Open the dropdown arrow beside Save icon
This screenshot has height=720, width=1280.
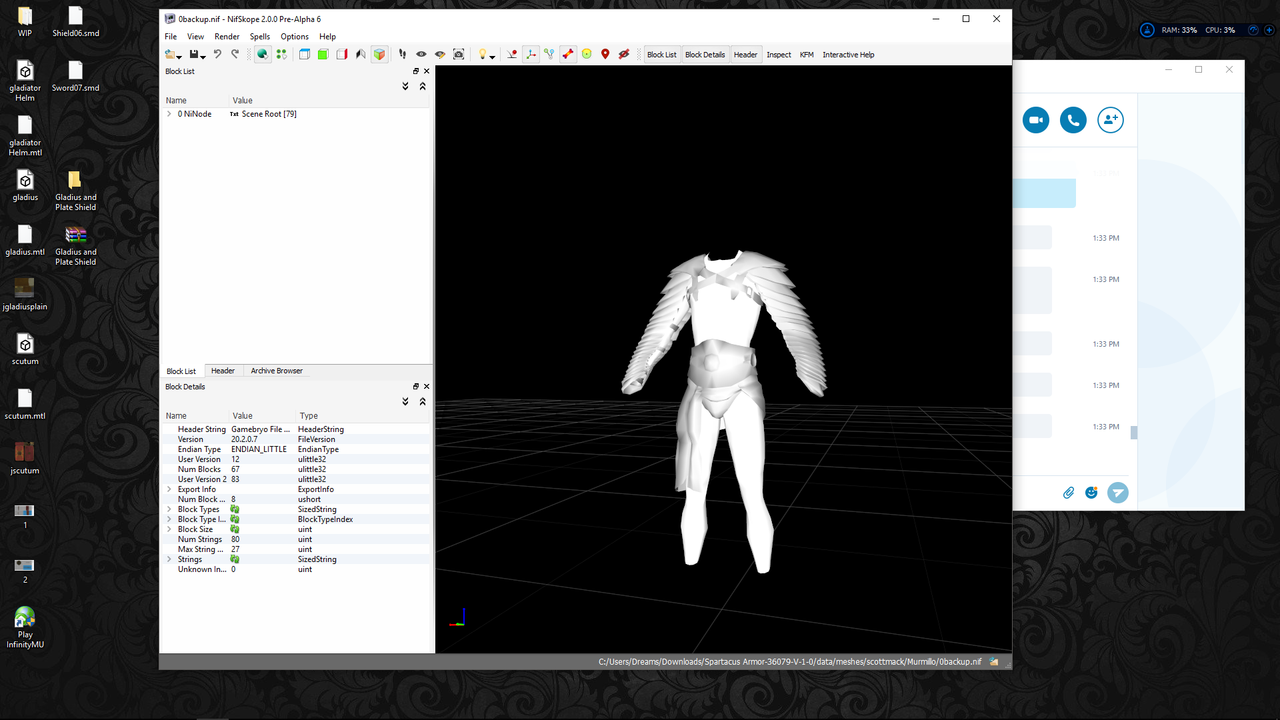204,57
